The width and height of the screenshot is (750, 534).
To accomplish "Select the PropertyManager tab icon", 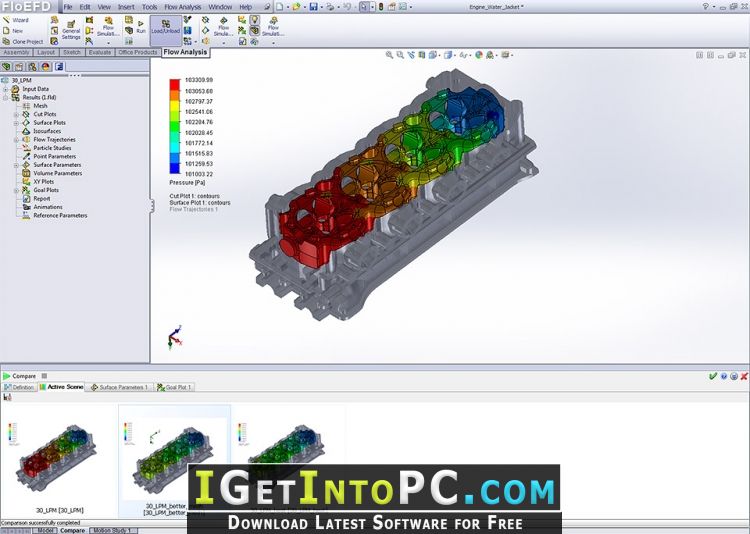I will [19, 67].
